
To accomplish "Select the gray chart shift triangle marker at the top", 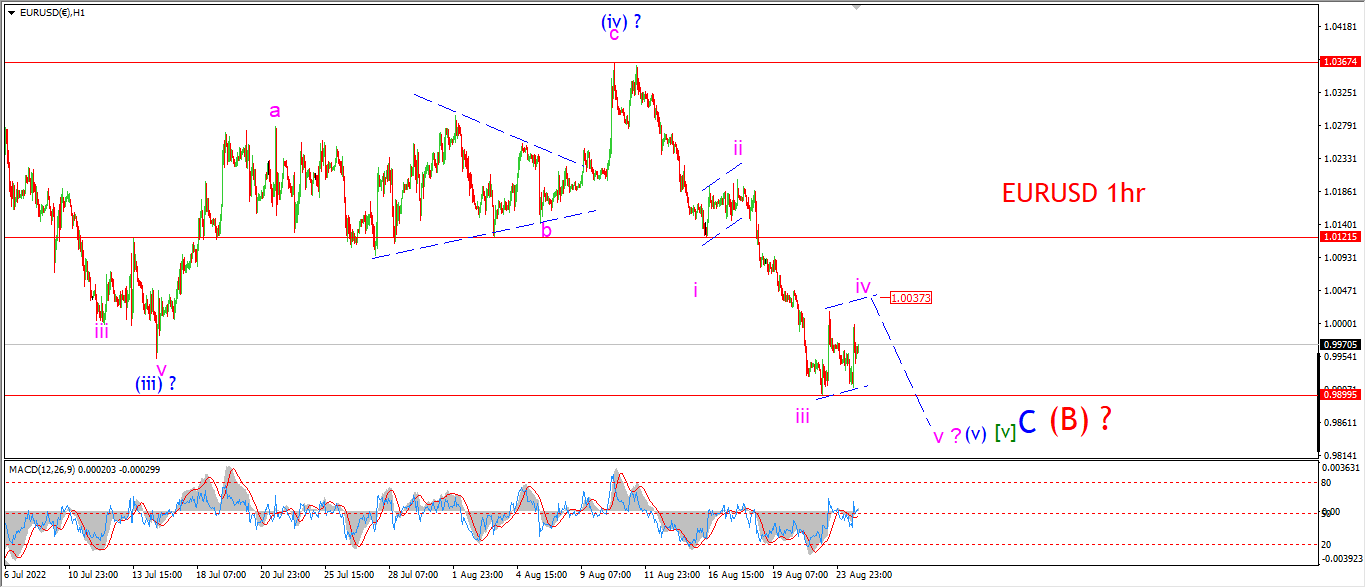I will pos(856,7).
